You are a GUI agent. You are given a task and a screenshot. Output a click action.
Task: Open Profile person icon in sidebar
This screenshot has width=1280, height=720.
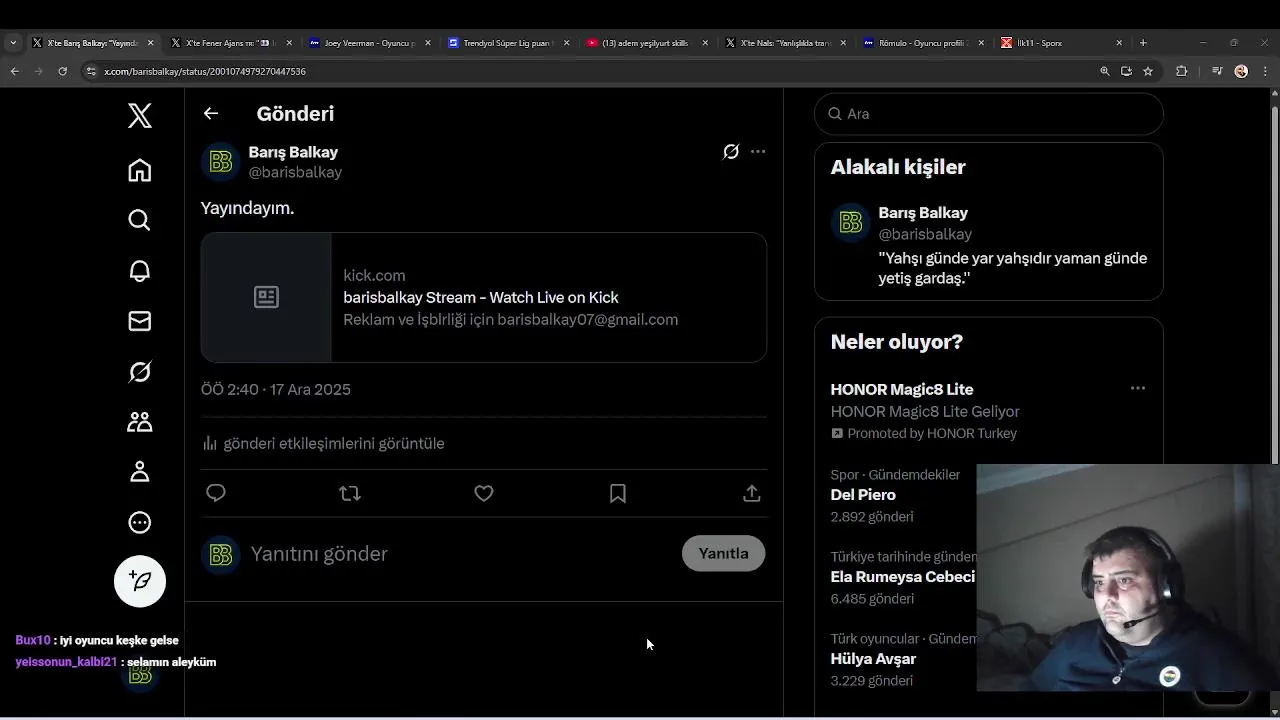[140, 472]
